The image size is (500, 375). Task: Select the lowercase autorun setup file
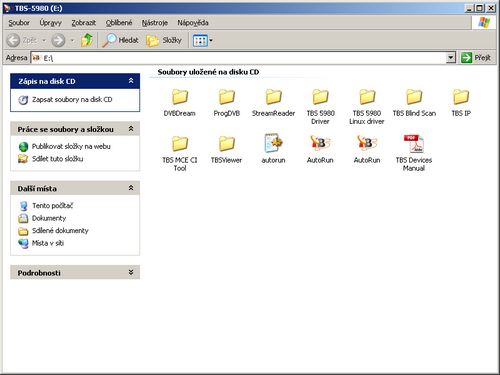point(273,149)
